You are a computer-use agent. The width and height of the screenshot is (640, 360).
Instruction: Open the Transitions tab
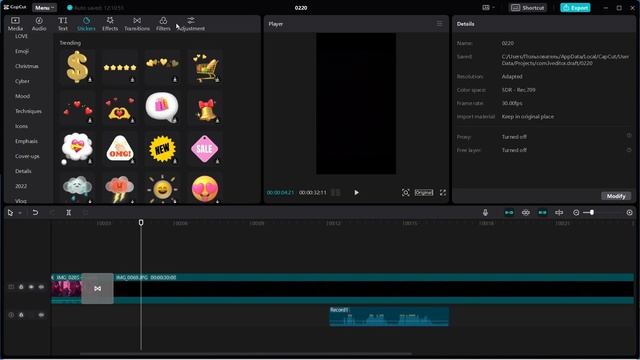(137, 24)
